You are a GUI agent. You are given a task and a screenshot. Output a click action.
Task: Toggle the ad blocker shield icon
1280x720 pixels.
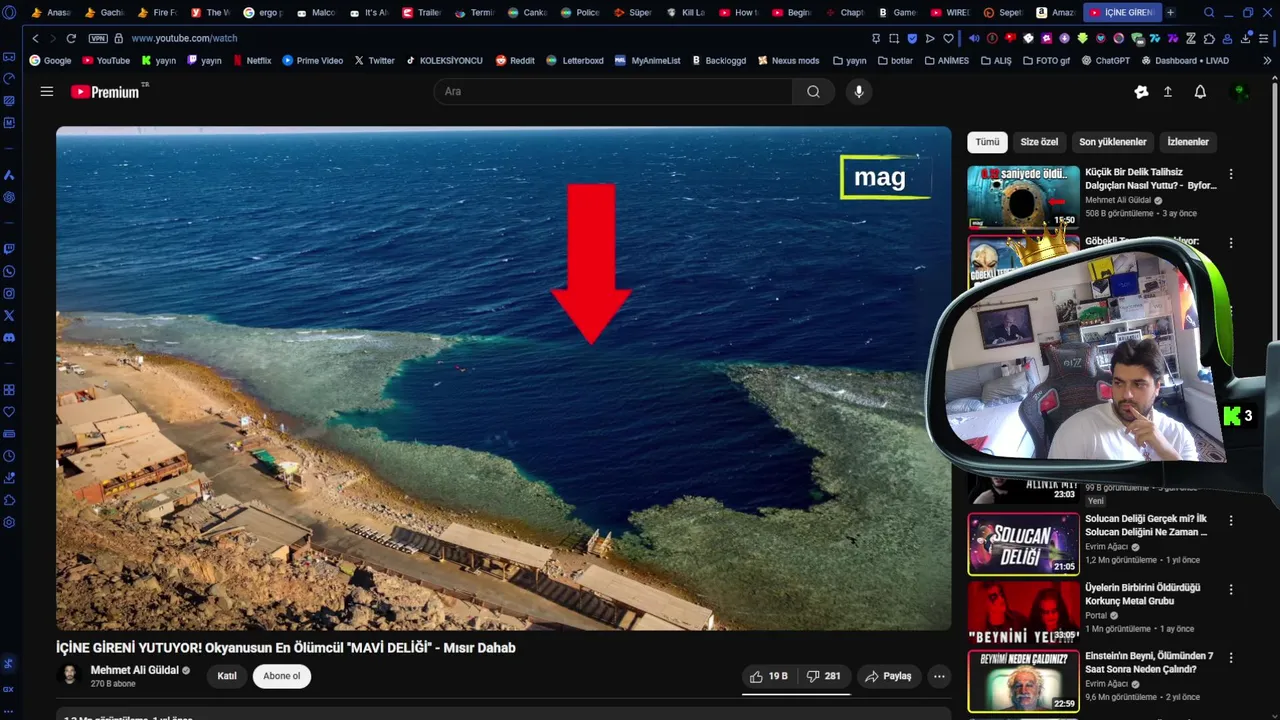[x=912, y=38]
